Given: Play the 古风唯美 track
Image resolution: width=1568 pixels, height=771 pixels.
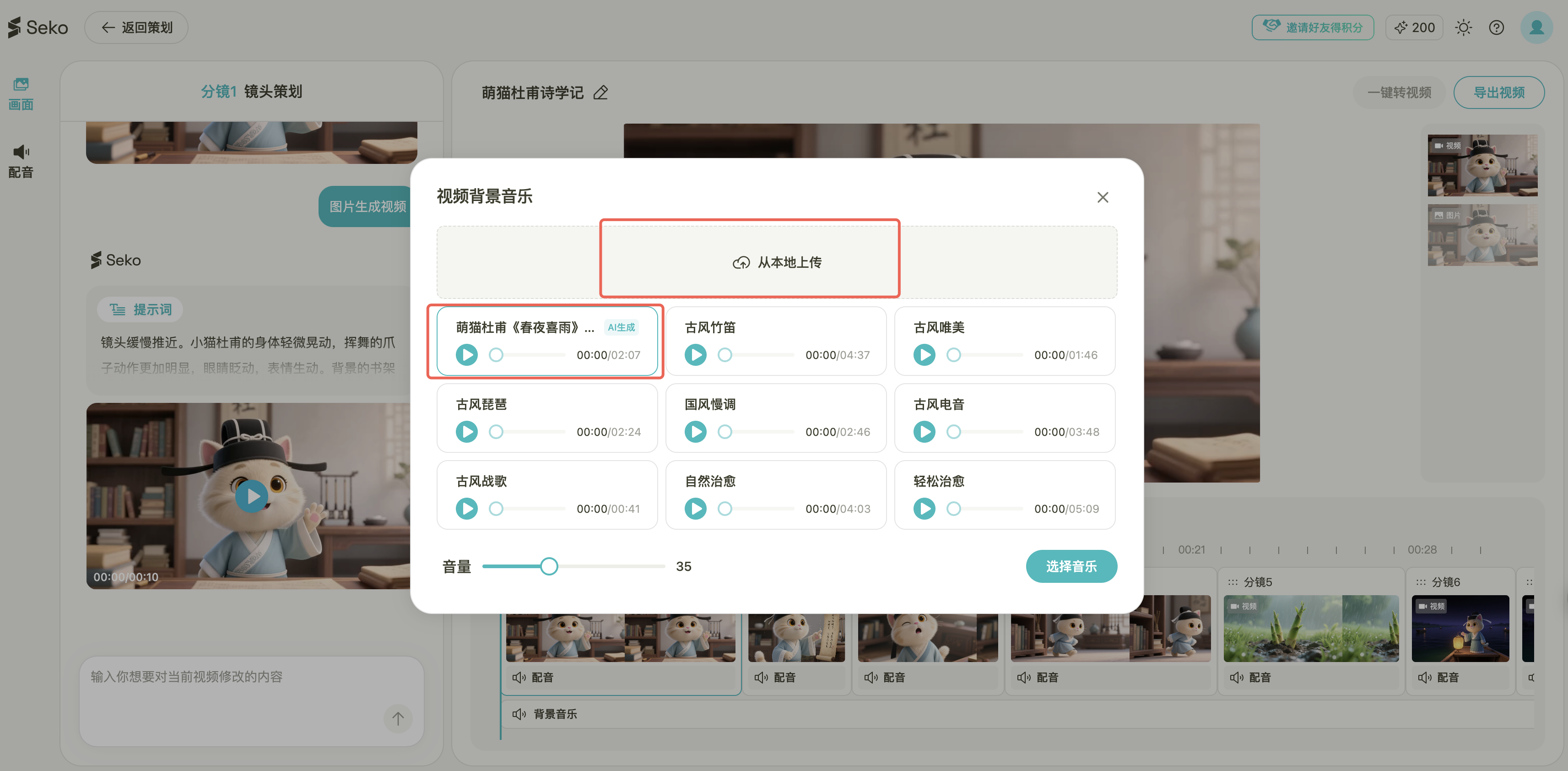Looking at the screenshot, I should [x=924, y=354].
